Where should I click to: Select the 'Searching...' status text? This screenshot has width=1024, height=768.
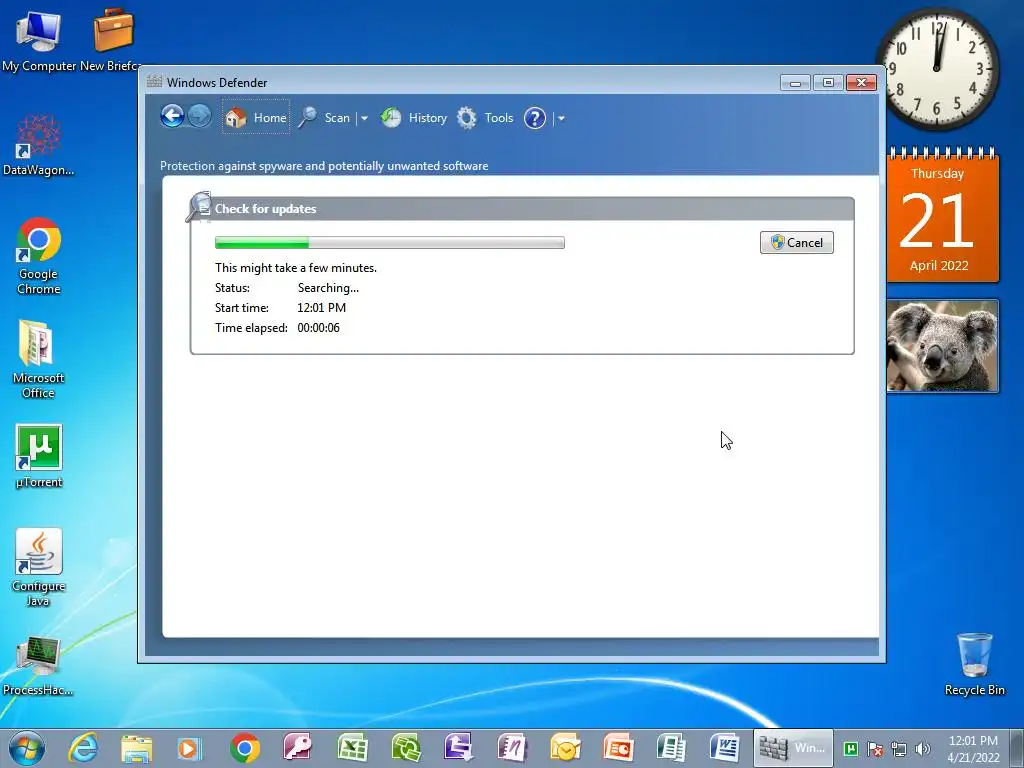click(328, 288)
